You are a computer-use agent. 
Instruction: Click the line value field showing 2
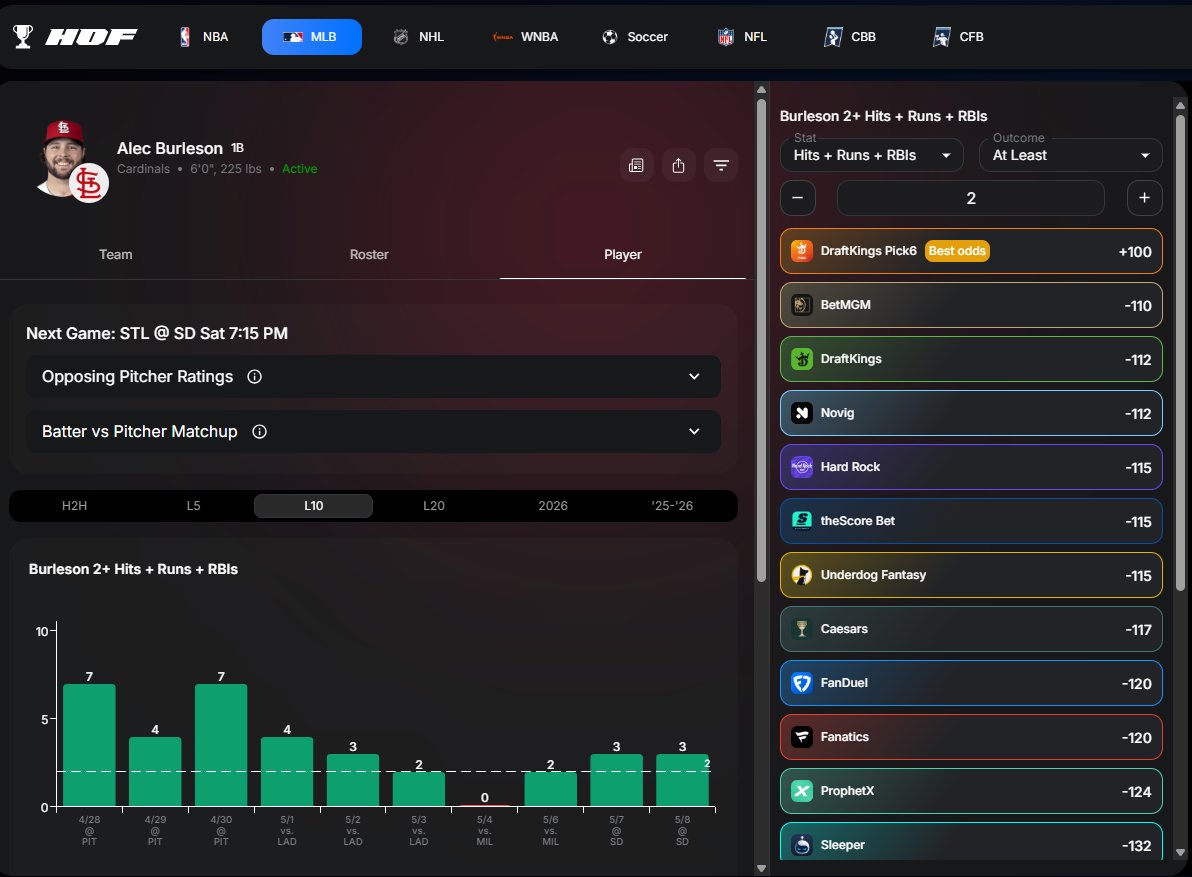pos(971,198)
